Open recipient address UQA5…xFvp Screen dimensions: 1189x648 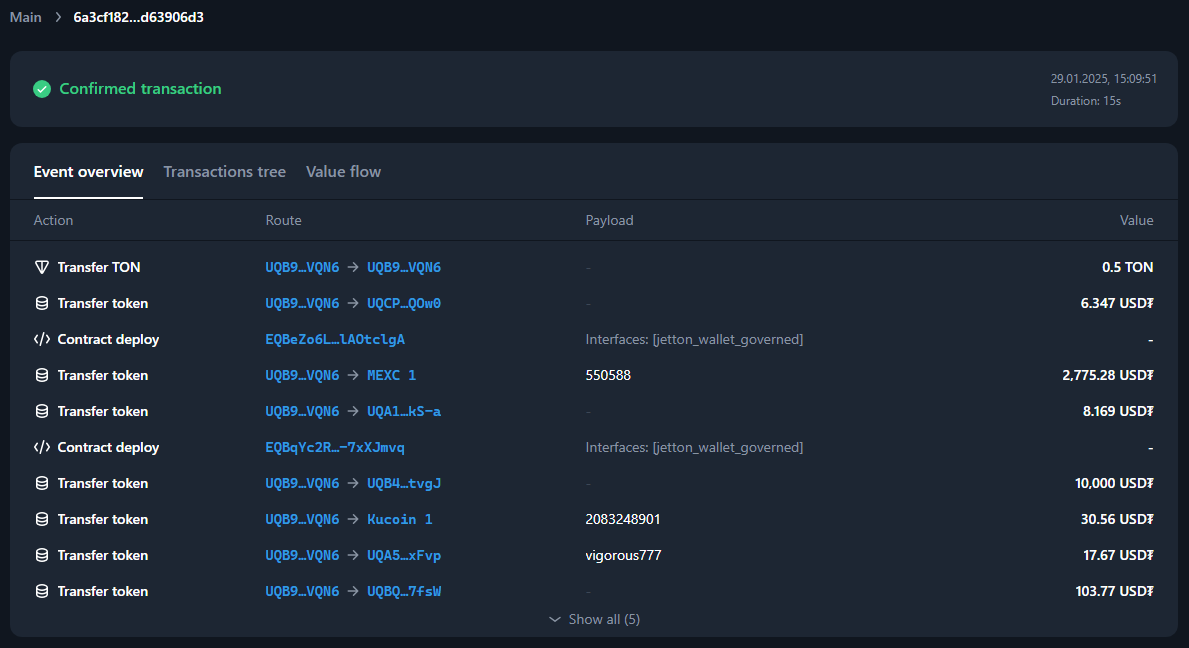pos(404,555)
